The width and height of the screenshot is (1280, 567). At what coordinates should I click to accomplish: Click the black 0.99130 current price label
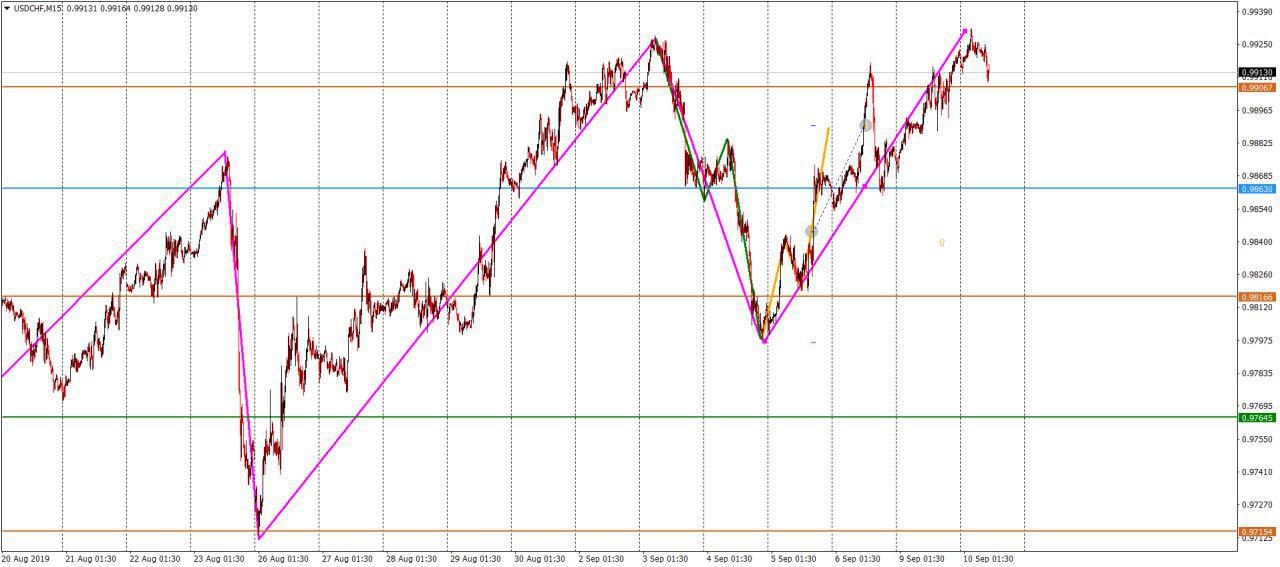[x=1257, y=72]
